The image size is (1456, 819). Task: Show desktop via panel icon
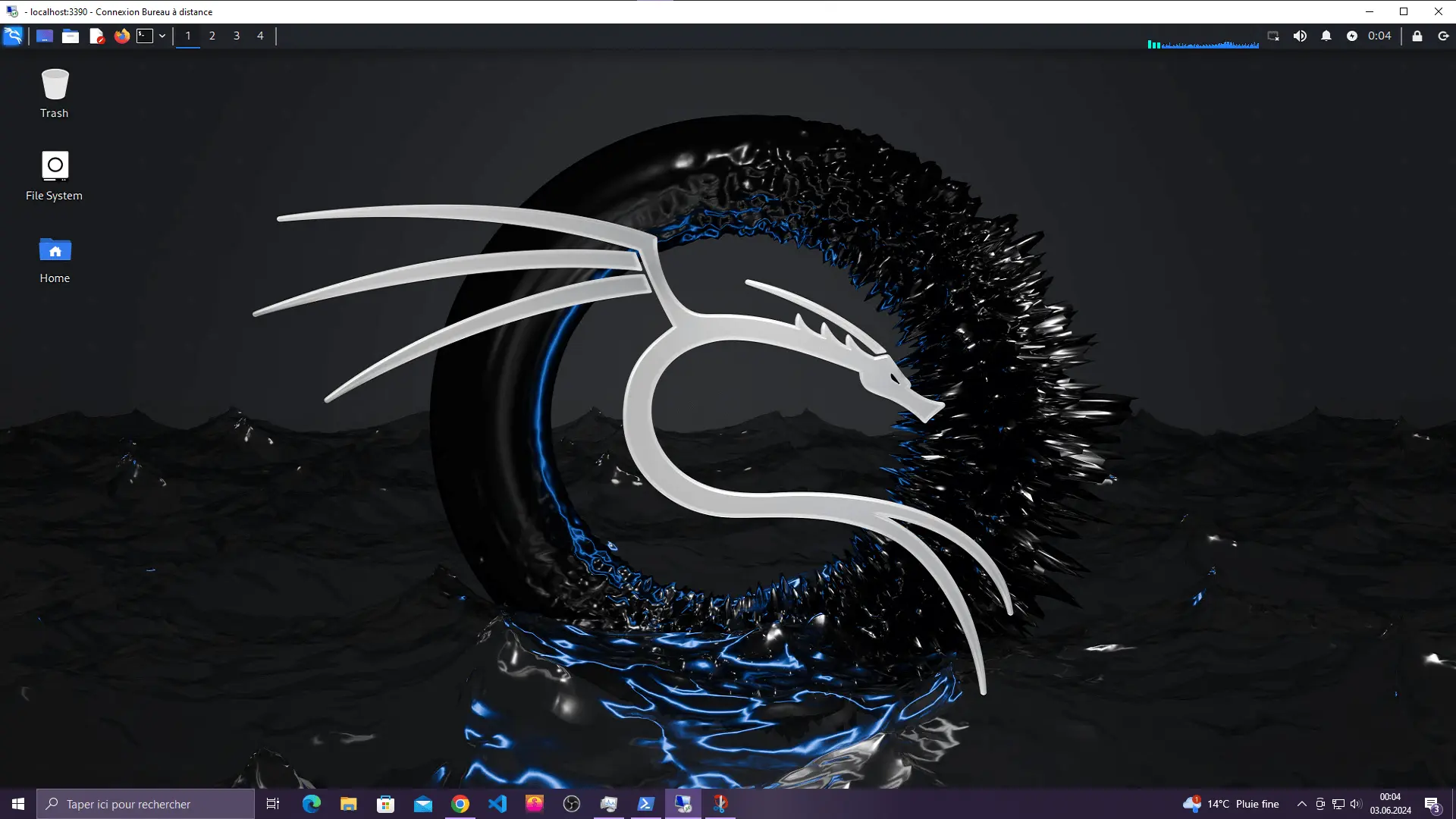click(x=45, y=36)
